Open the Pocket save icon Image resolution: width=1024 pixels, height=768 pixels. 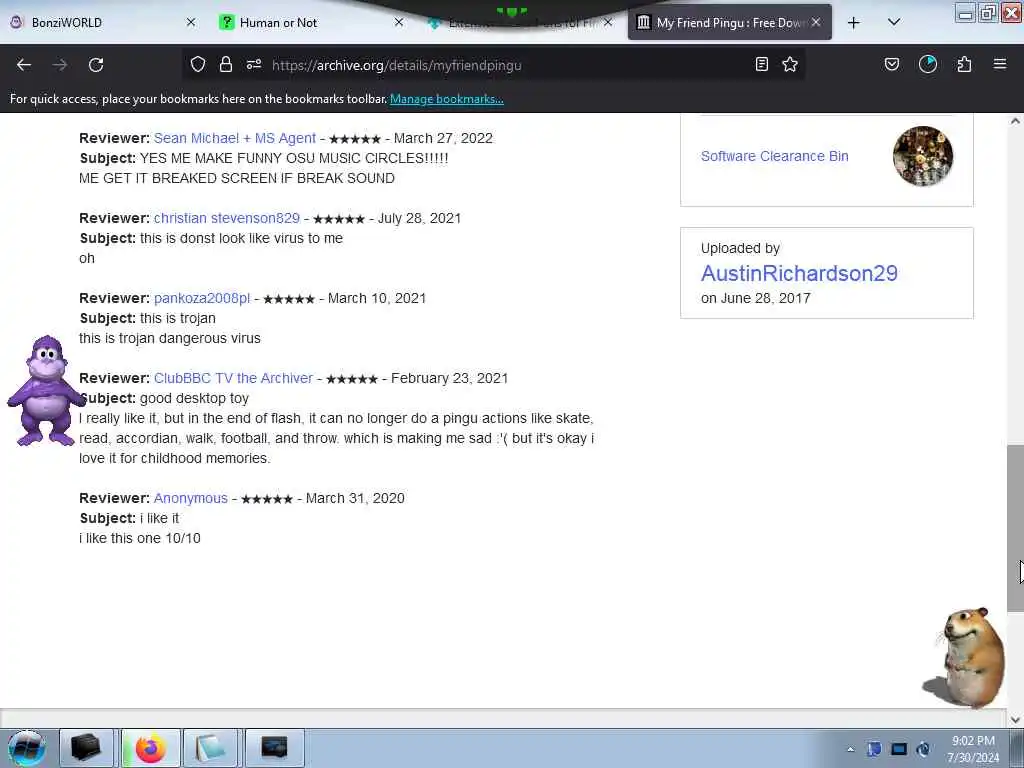pyautogui.click(x=892, y=64)
